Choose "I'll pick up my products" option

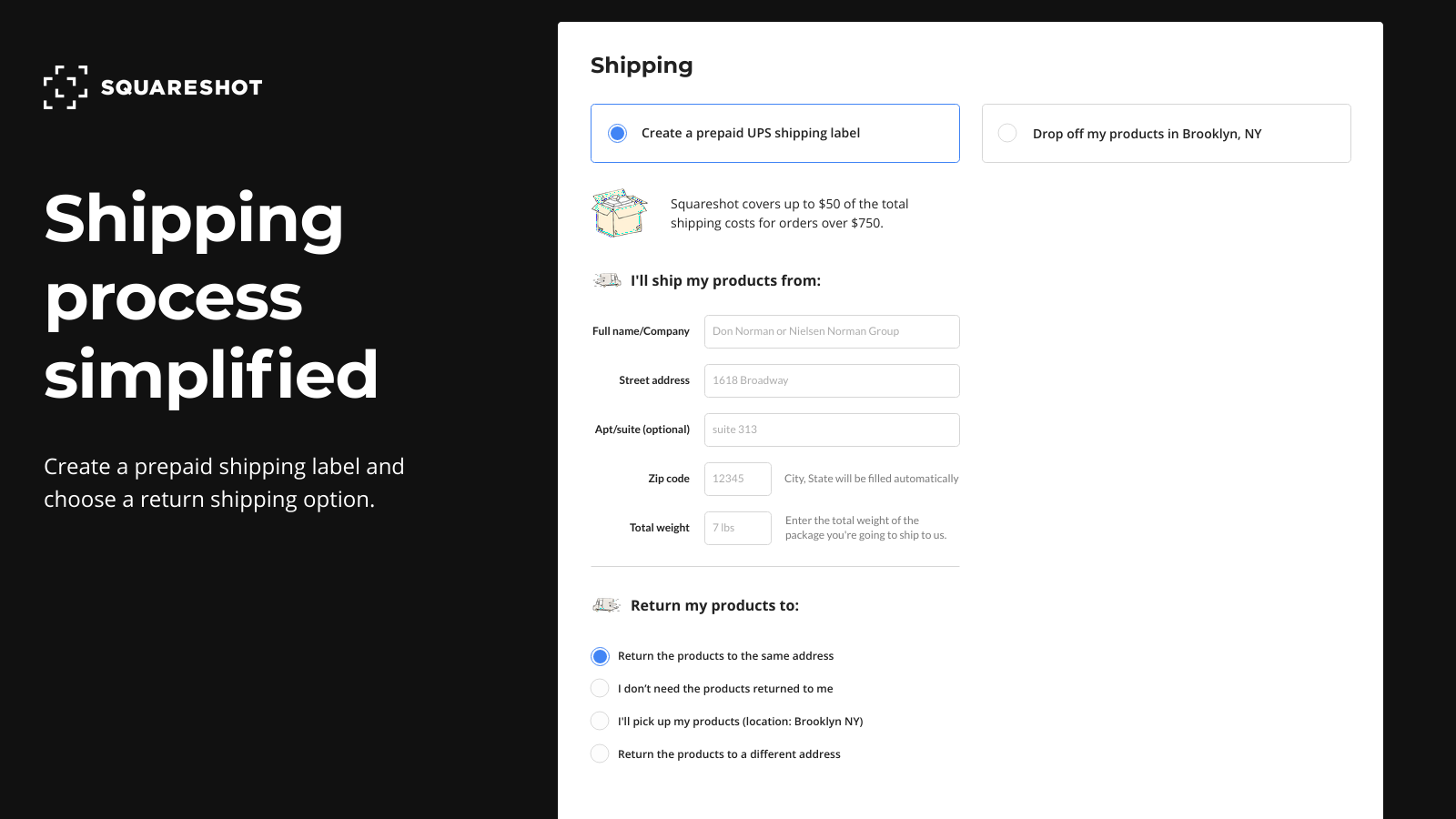[600, 721]
